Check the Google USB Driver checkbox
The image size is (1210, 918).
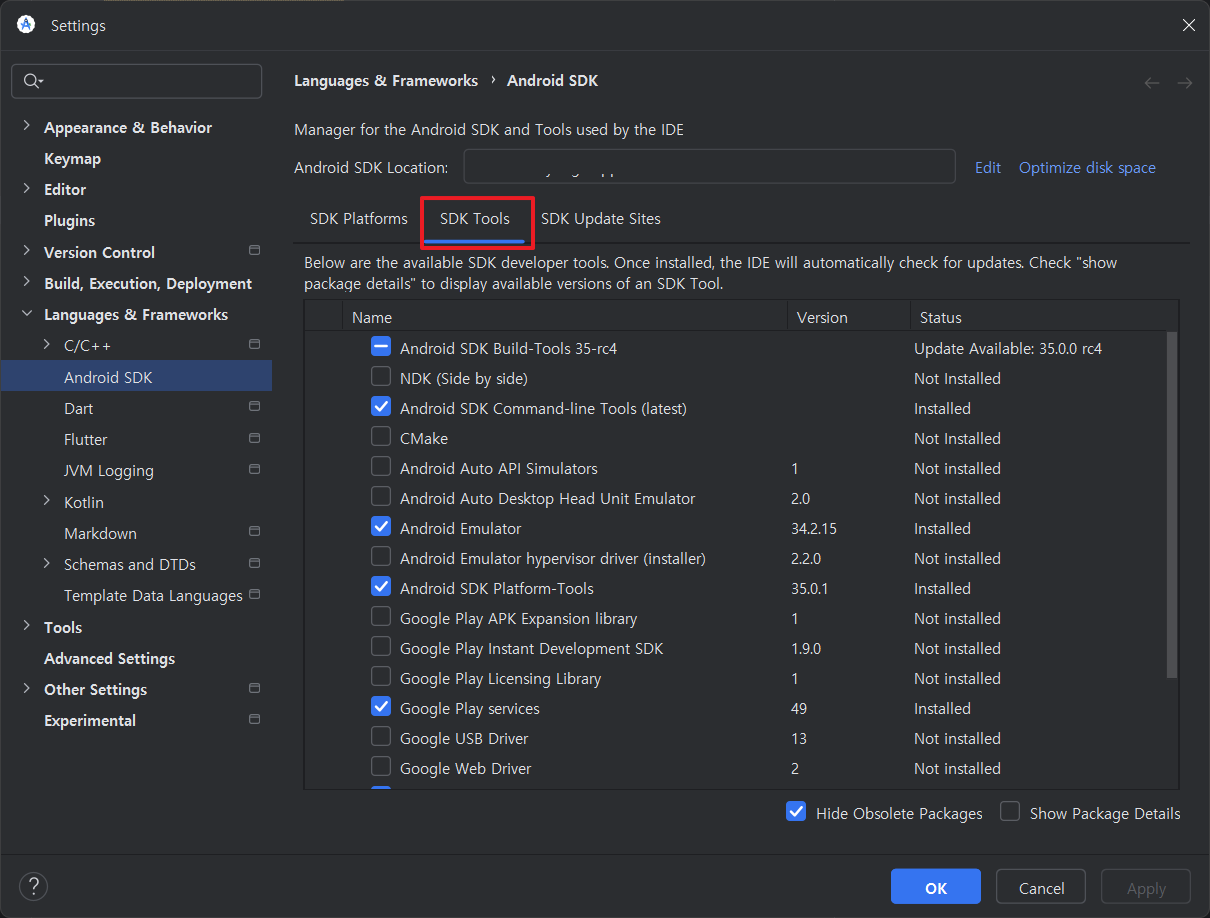(381, 737)
